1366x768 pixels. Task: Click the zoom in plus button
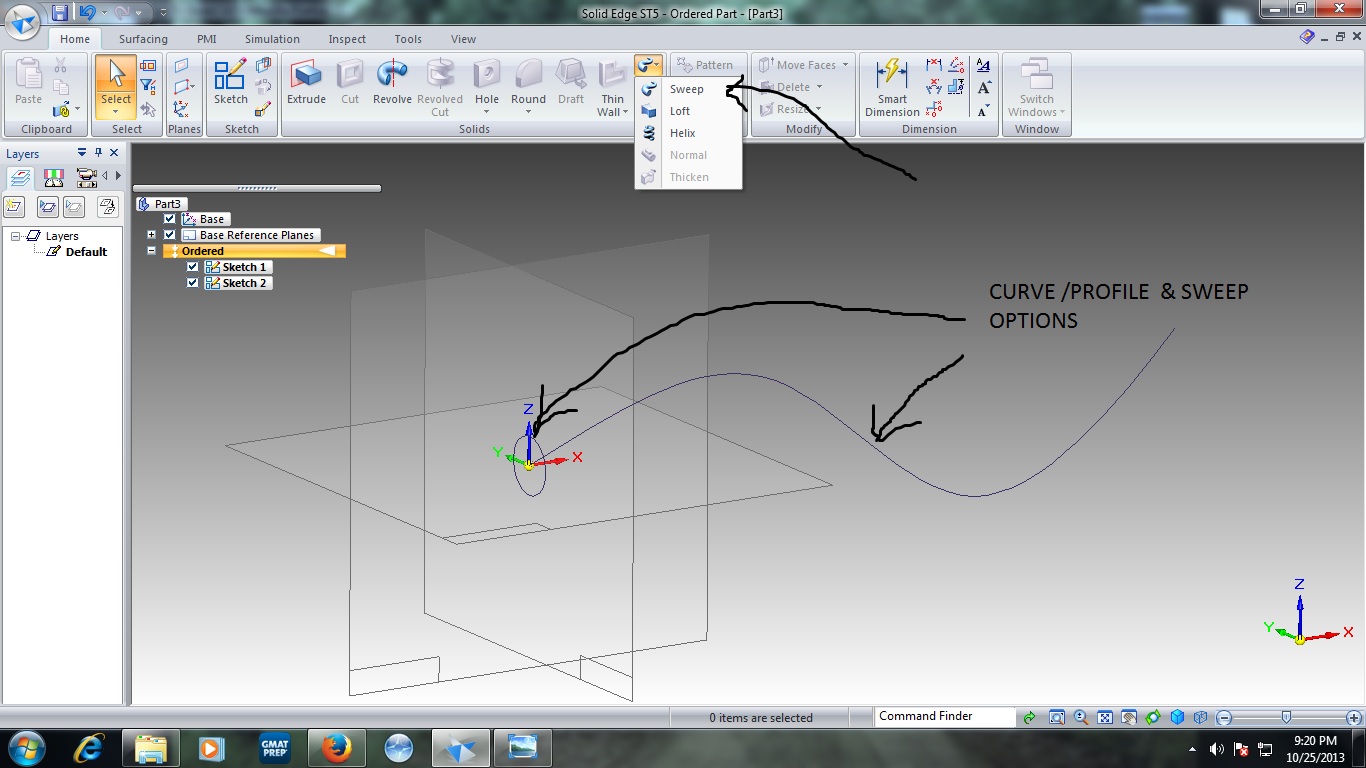(1353, 718)
